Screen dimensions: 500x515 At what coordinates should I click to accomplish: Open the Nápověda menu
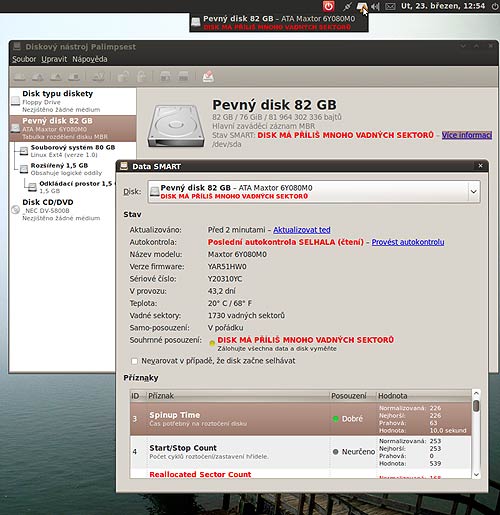click(x=90, y=59)
